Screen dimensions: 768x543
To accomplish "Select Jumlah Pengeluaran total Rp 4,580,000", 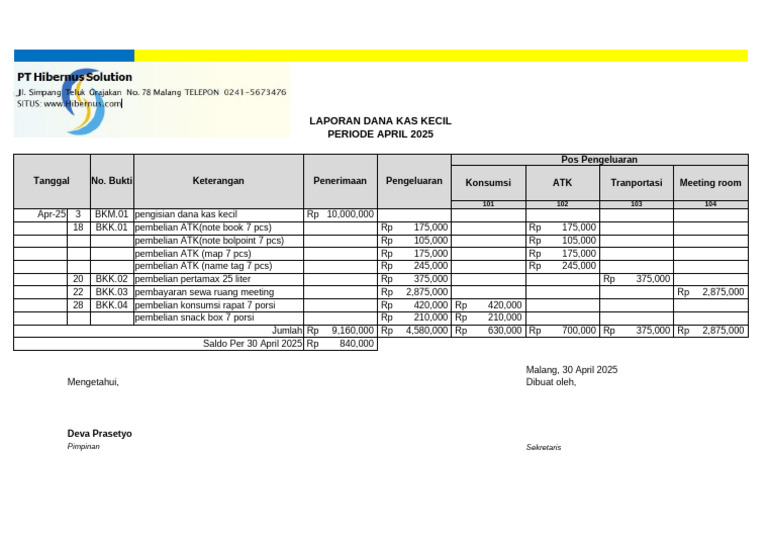I will pos(414,331).
